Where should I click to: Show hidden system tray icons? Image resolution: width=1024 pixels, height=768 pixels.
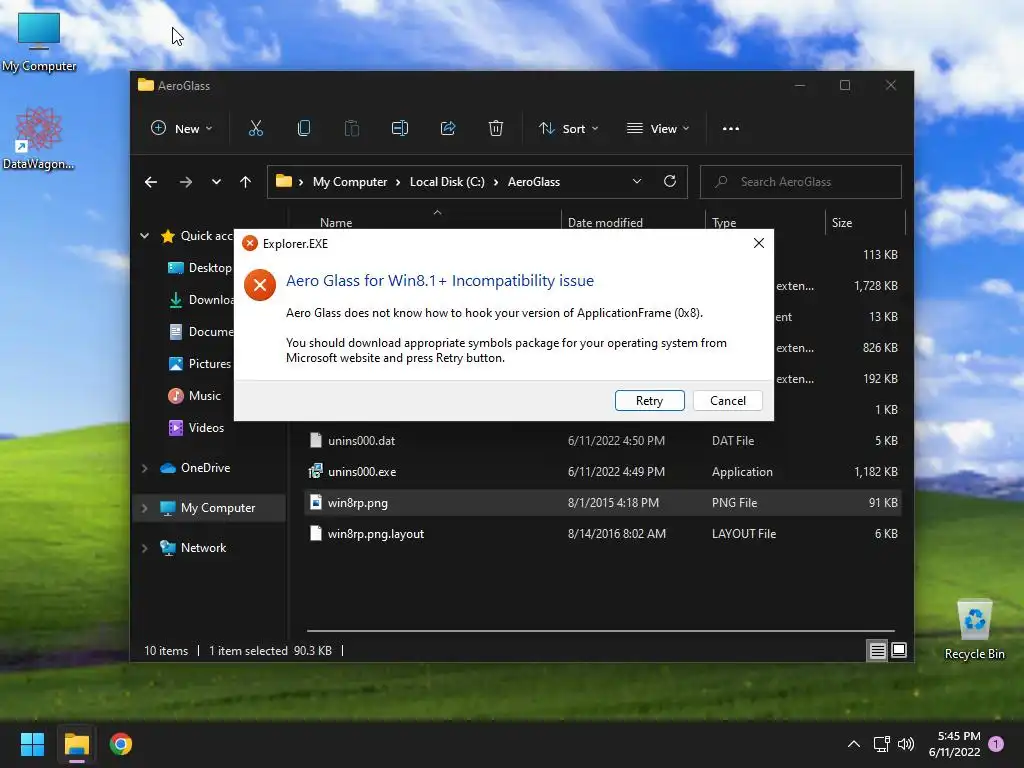pyautogui.click(x=854, y=744)
